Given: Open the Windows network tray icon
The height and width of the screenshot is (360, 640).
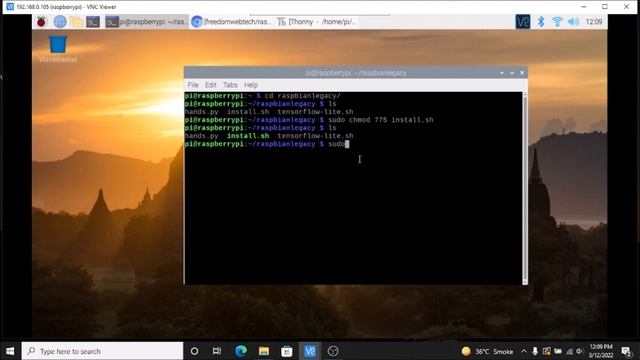Looking at the screenshot, I should pyautogui.click(x=569, y=351).
